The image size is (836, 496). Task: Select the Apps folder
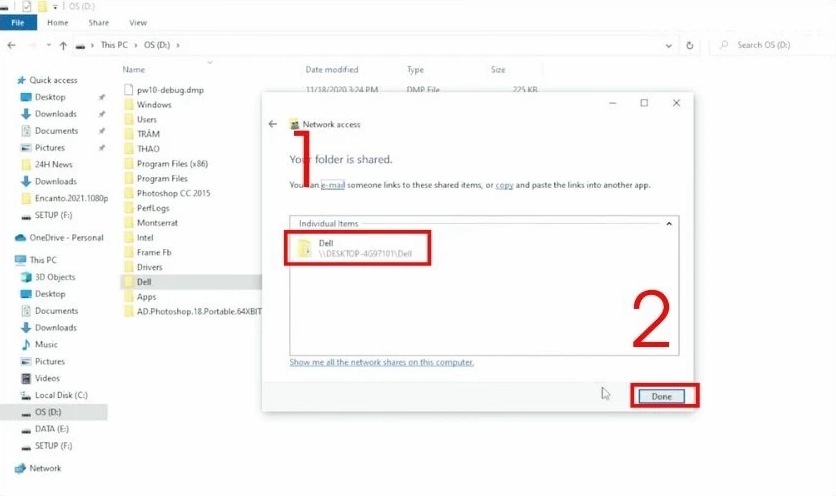[x=146, y=297]
